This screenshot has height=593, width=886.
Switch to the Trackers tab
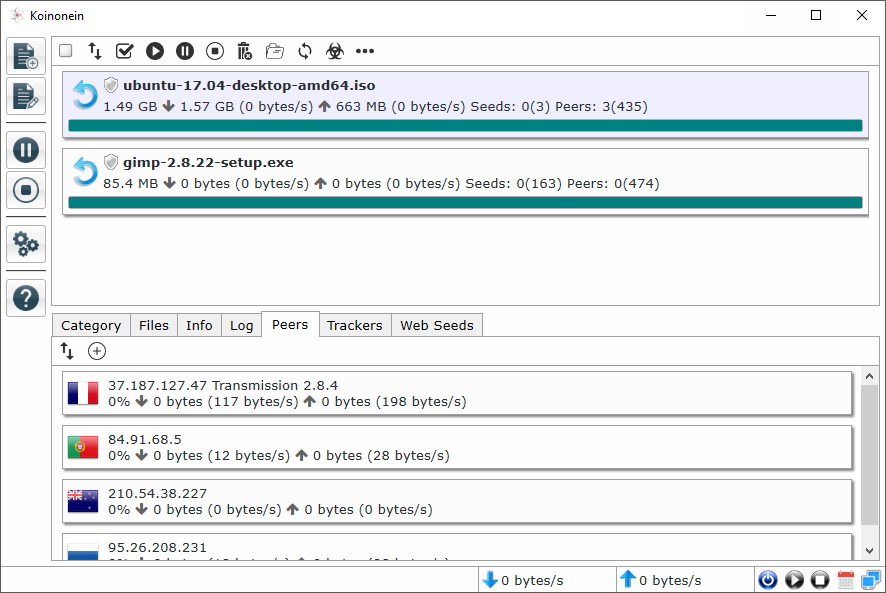click(x=355, y=325)
